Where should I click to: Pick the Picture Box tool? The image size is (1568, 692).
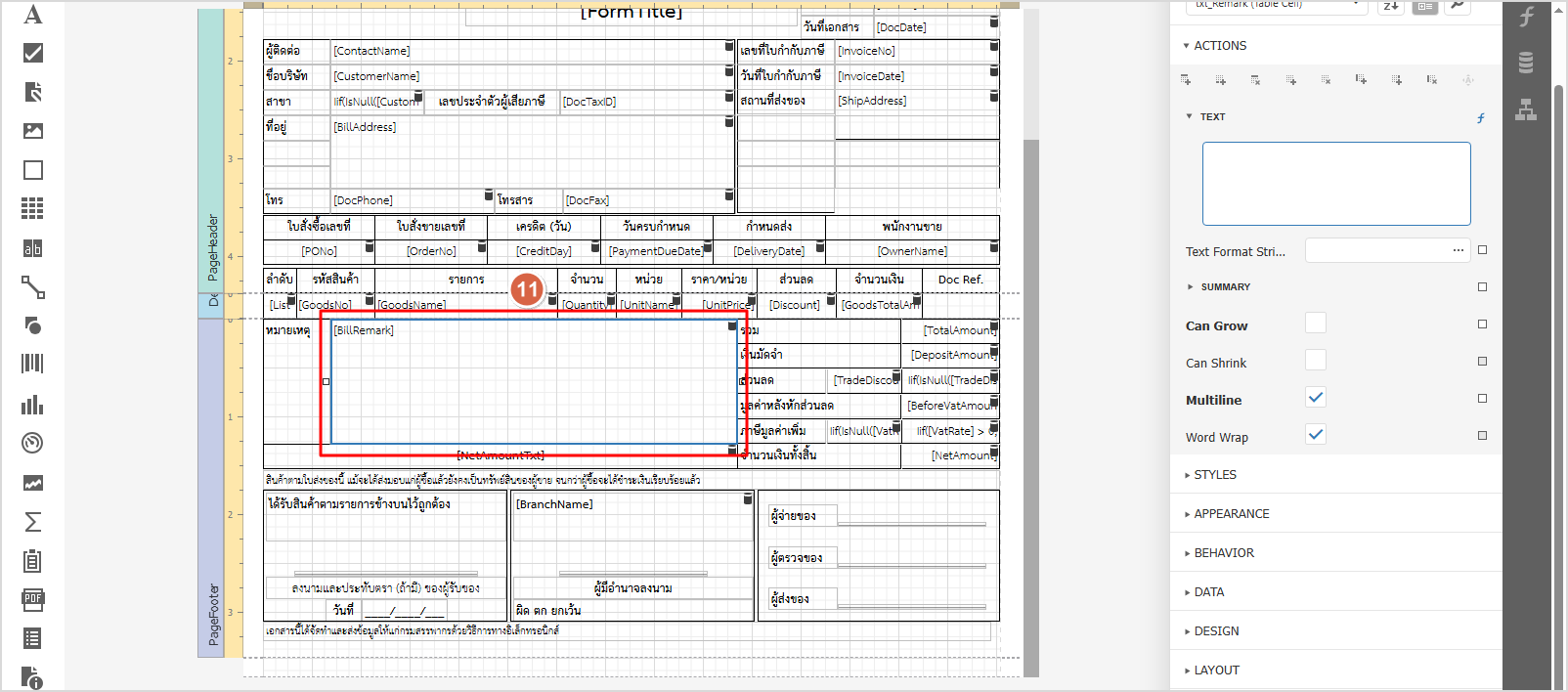click(x=33, y=131)
